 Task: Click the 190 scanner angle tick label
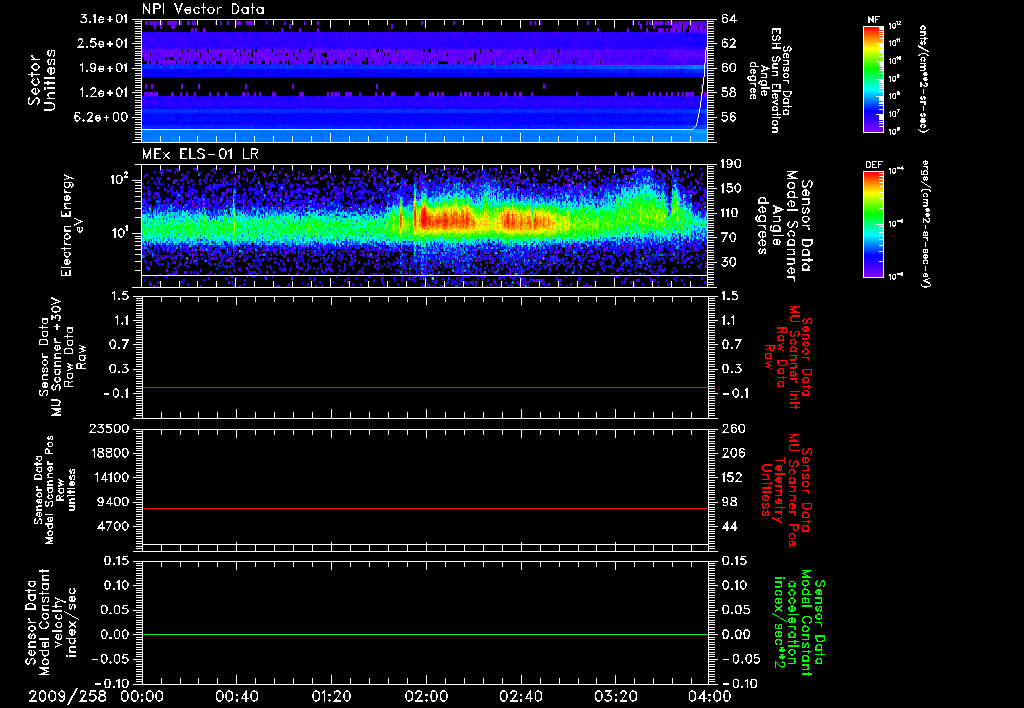[731, 164]
